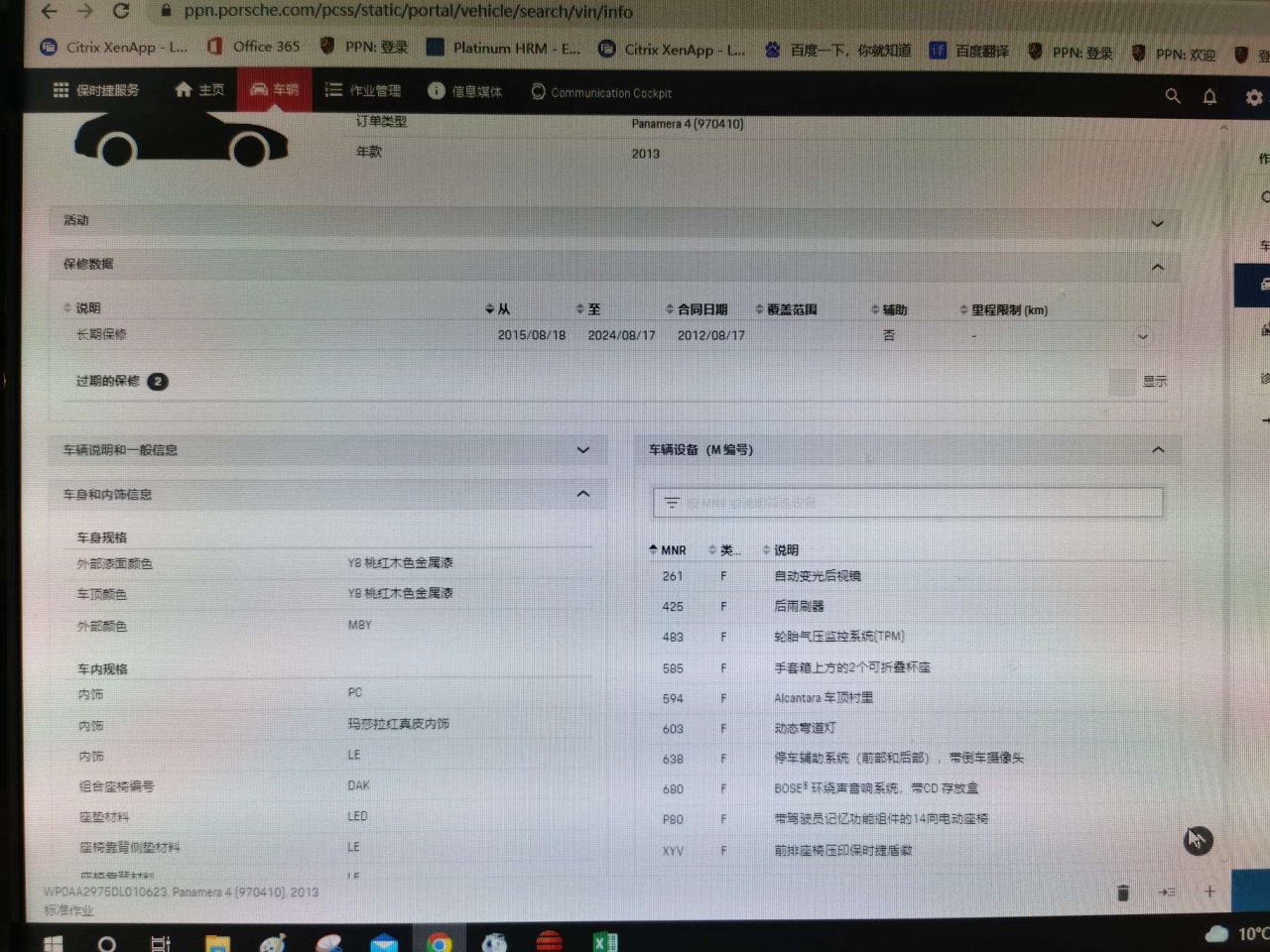Screen dimensions: 1270x952
Task: Click the scrollbar up arrow on the page
Action: 1223,127
